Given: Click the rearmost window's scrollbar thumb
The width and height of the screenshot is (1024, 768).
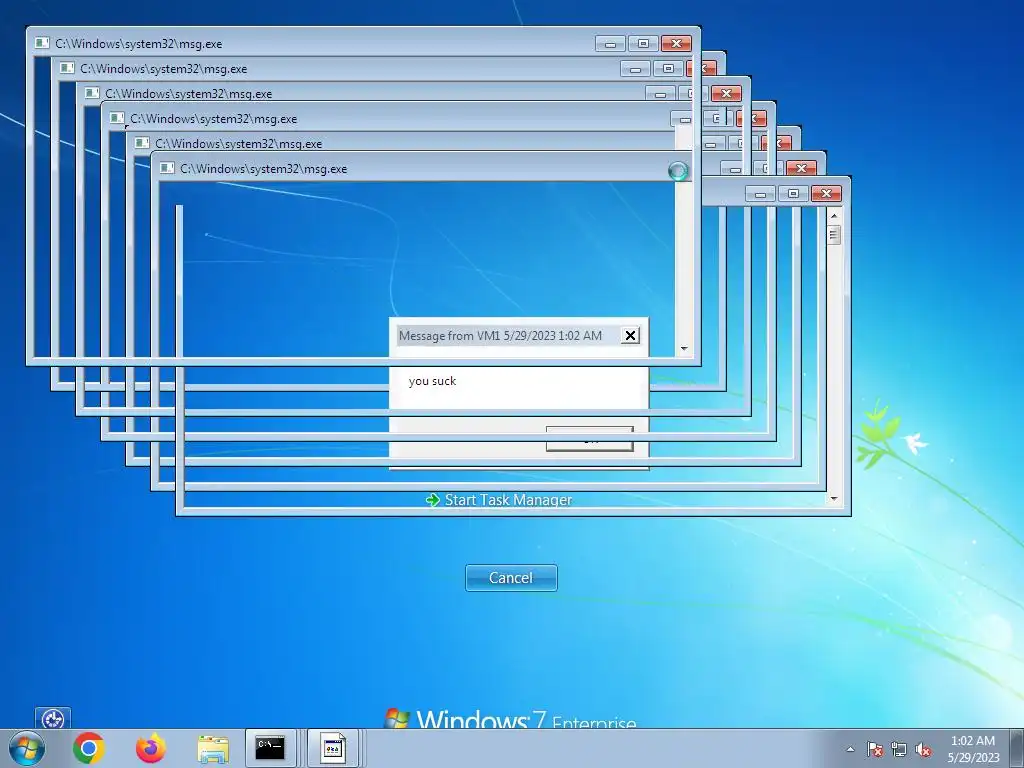Looking at the screenshot, I should pyautogui.click(x=834, y=234).
